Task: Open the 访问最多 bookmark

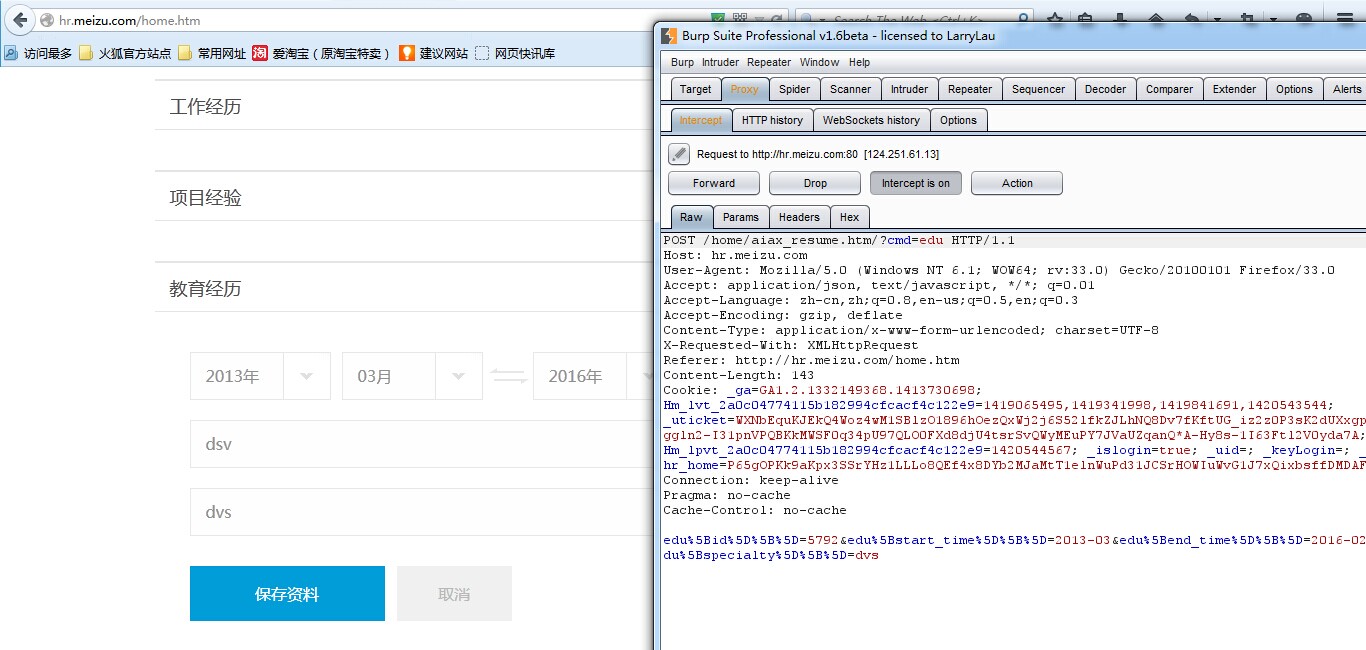Action: (37, 53)
